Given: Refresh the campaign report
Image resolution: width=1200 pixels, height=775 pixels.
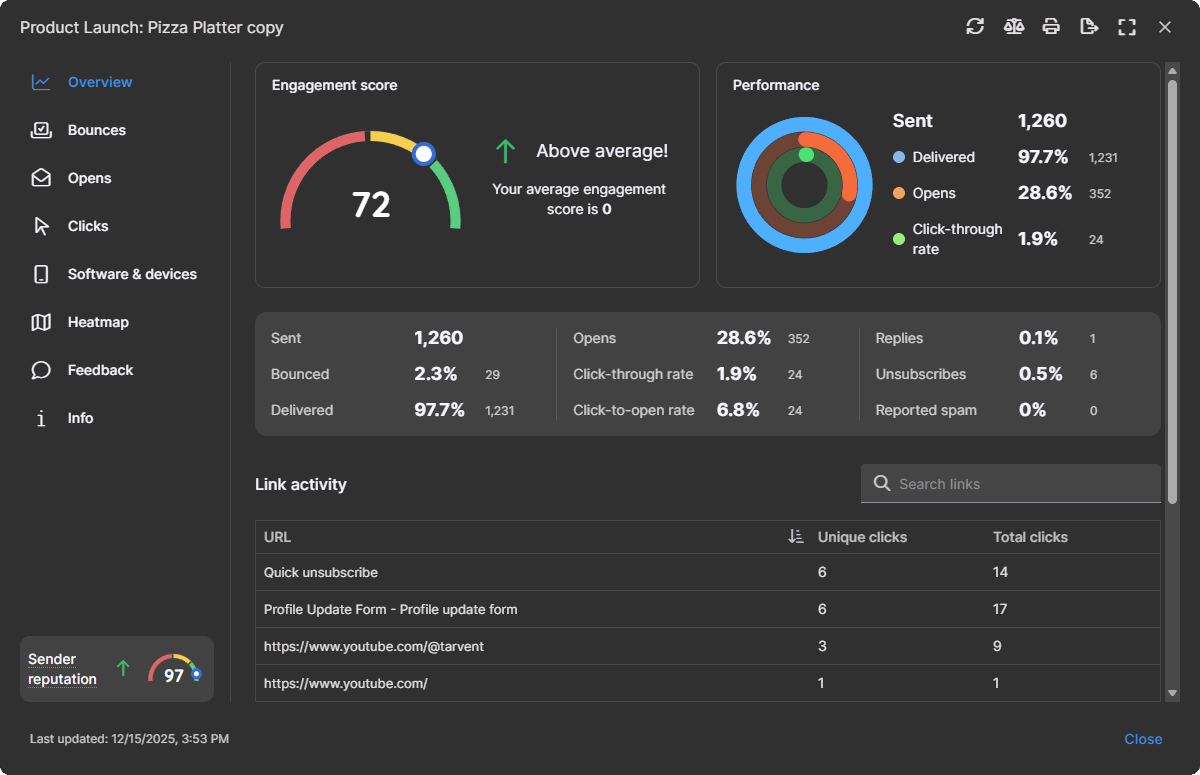Looking at the screenshot, I should 975,27.
